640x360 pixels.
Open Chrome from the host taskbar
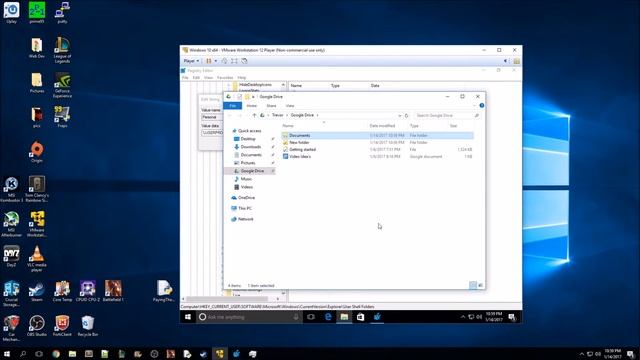pos(56,354)
